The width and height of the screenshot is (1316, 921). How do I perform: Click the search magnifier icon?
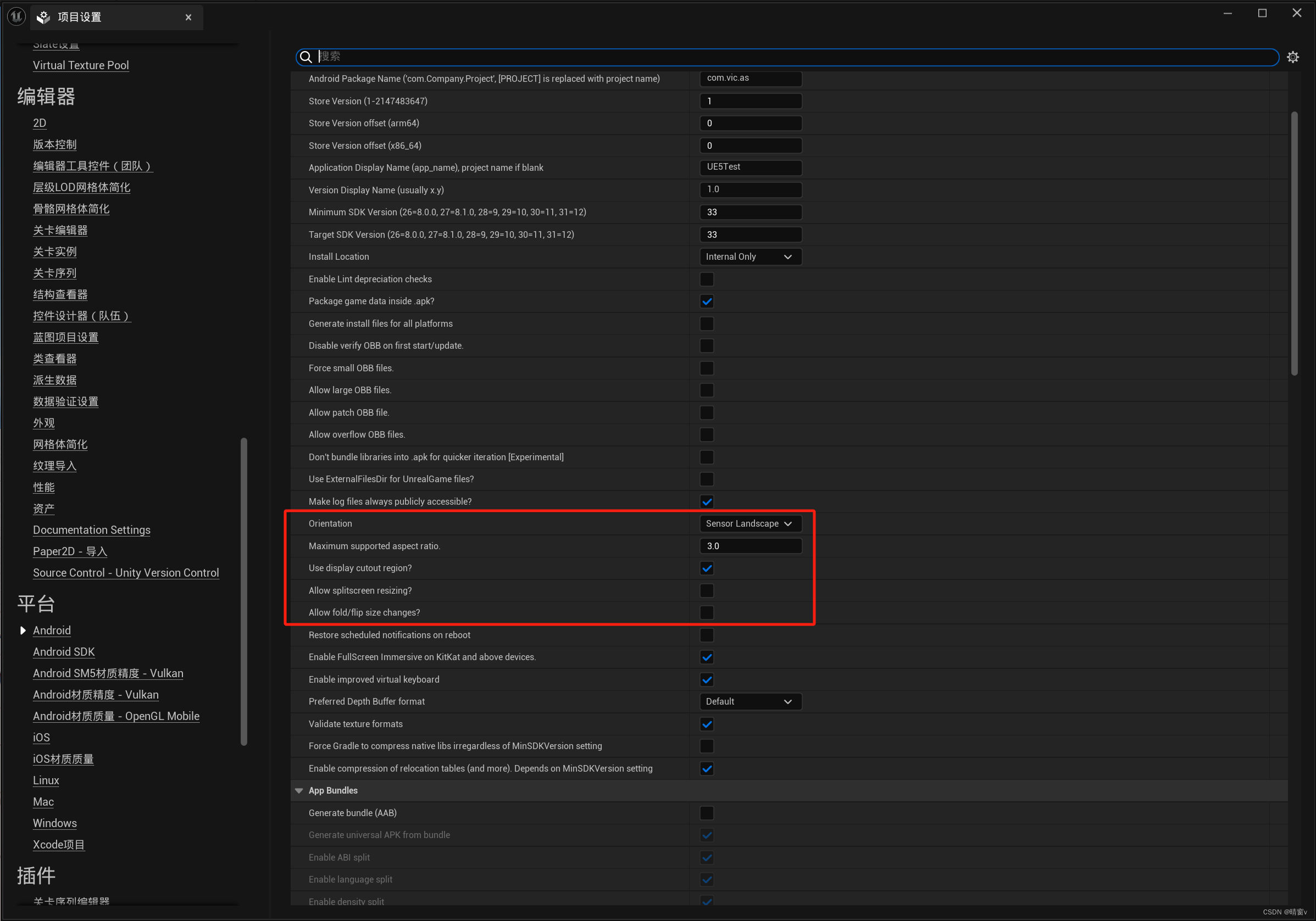pos(306,57)
